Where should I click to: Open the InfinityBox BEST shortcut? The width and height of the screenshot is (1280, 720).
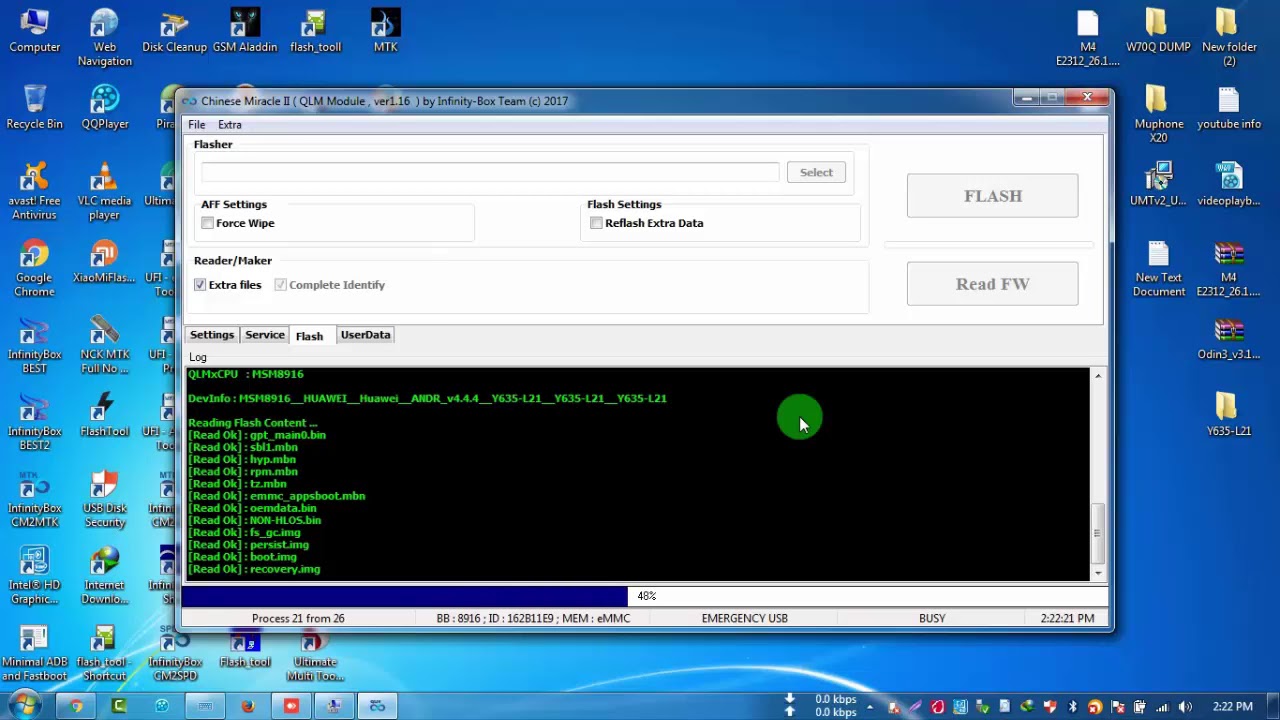(35, 346)
